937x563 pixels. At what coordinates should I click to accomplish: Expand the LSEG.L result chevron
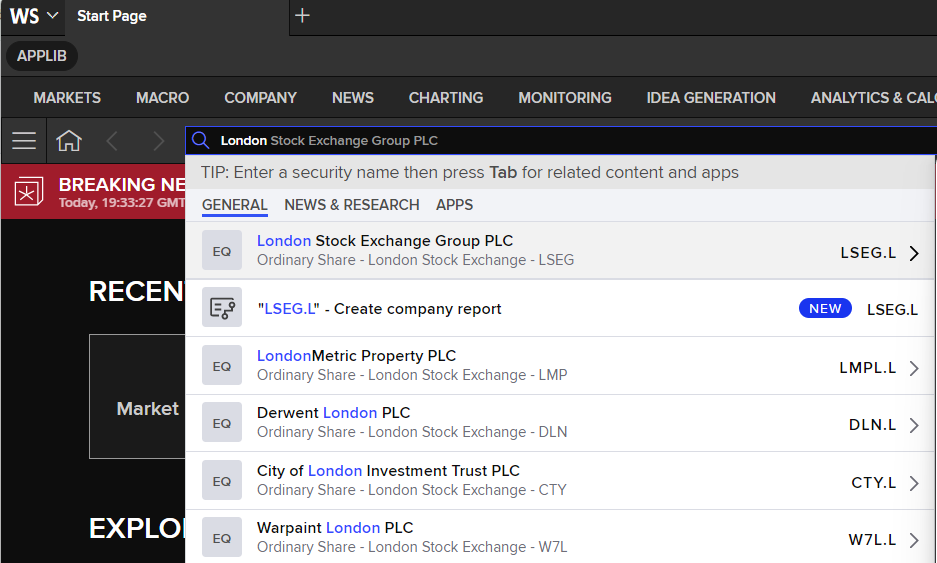pyautogui.click(x=914, y=253)
